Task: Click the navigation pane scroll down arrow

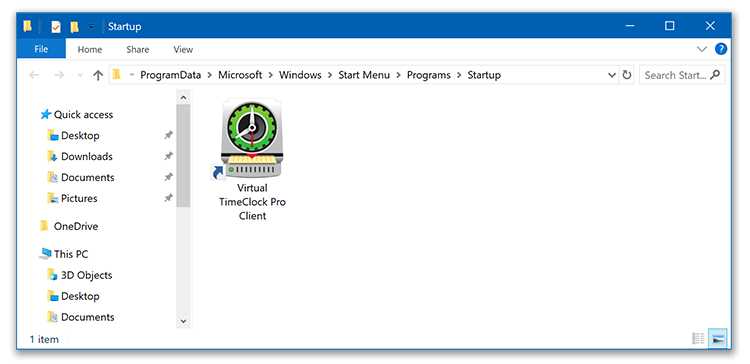Action: [183, 321]
